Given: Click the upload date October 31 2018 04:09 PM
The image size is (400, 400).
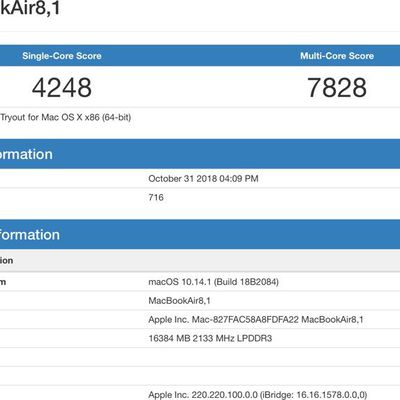Looking at the screenshot, I should click(x=203, y=179).
